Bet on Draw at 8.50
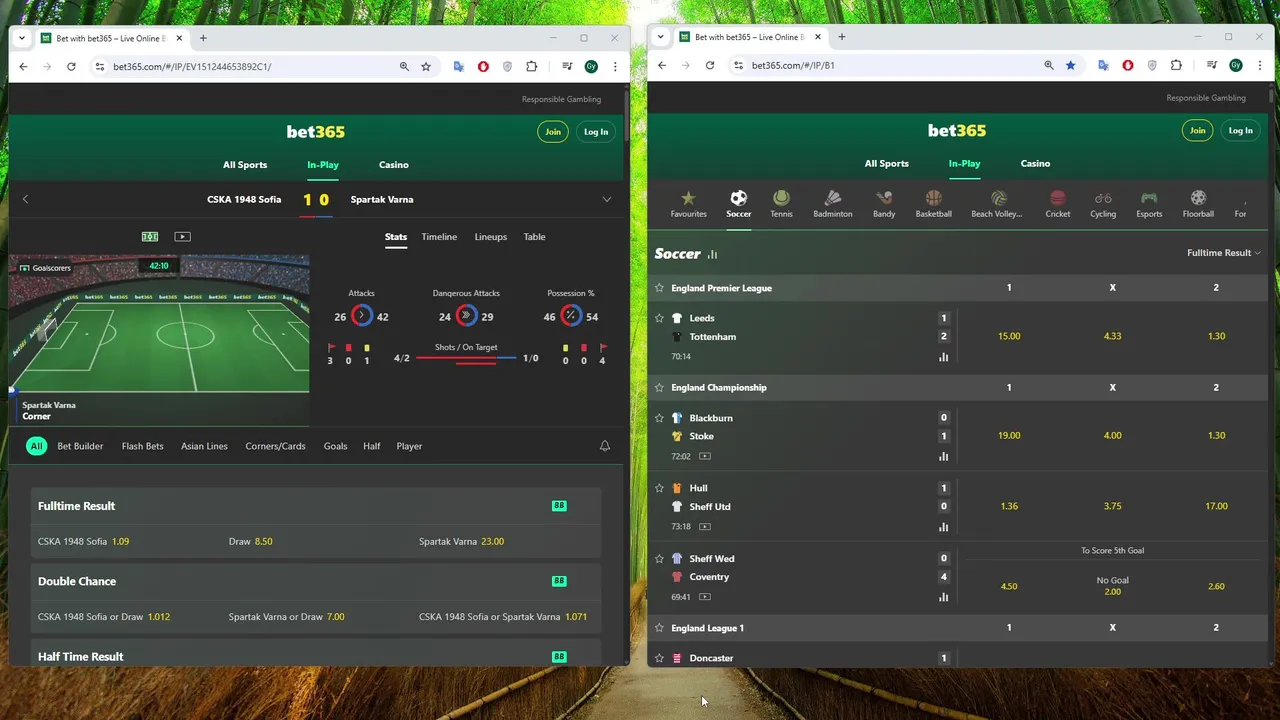 coord(250,541)
